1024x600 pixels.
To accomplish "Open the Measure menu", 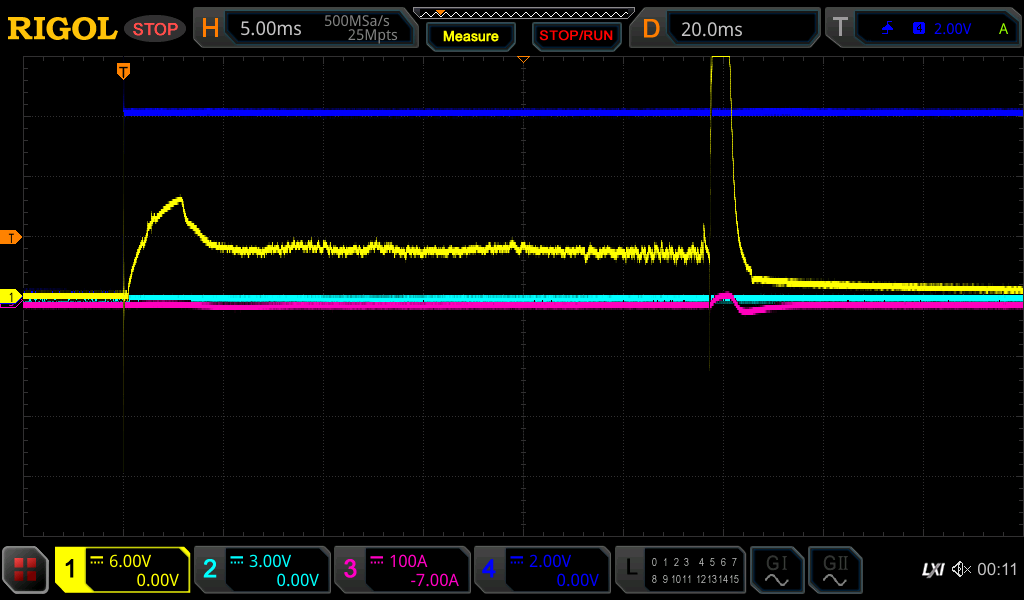I will (470, 36).
